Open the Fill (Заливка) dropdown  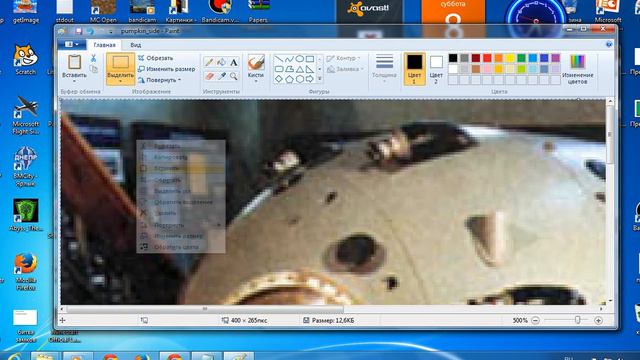point(345,69)
